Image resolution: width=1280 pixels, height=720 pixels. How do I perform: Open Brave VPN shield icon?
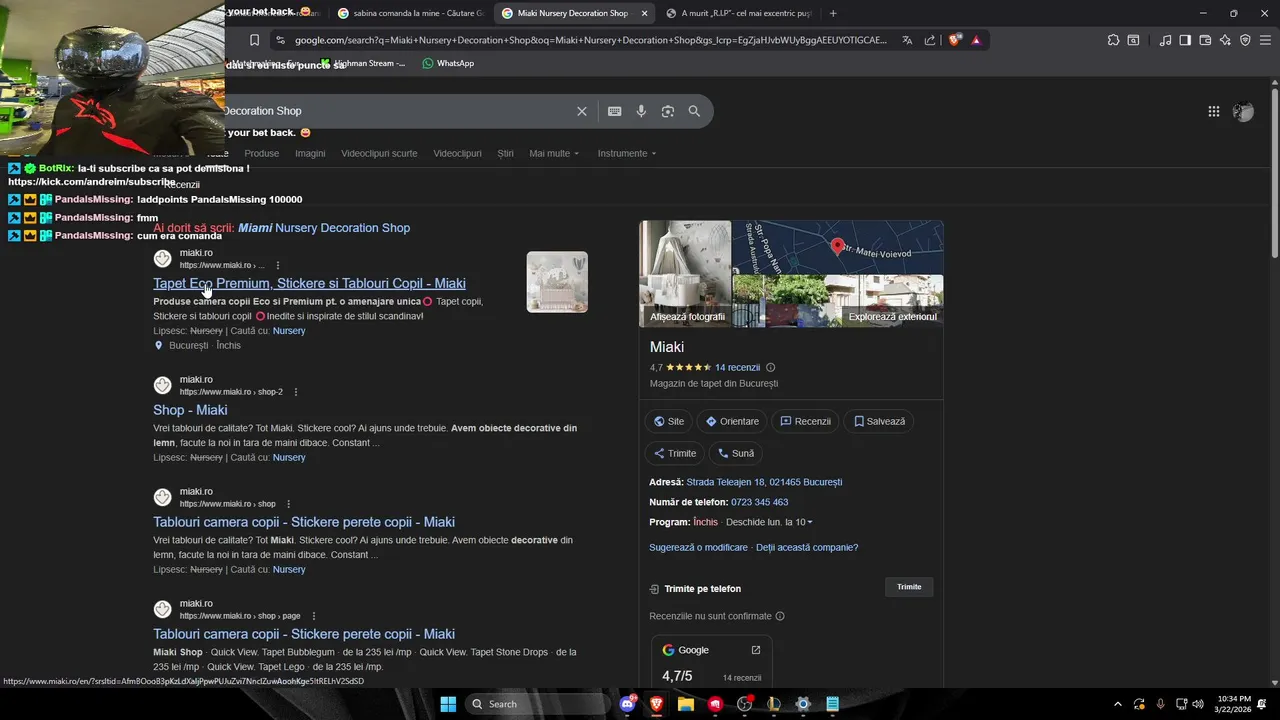click(x=1245, y=40)
